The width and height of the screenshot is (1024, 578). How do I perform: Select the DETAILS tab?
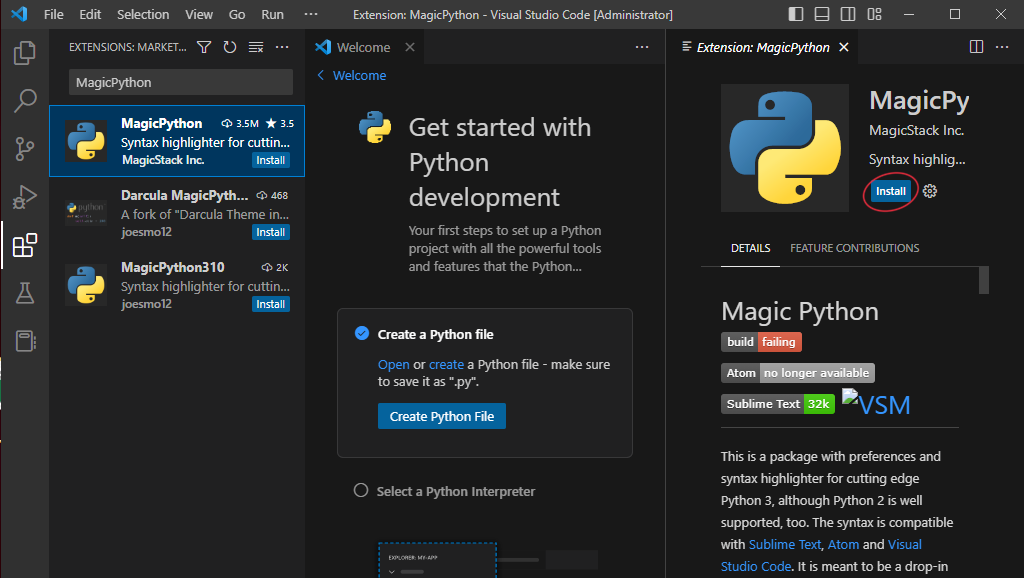point(750,248)
